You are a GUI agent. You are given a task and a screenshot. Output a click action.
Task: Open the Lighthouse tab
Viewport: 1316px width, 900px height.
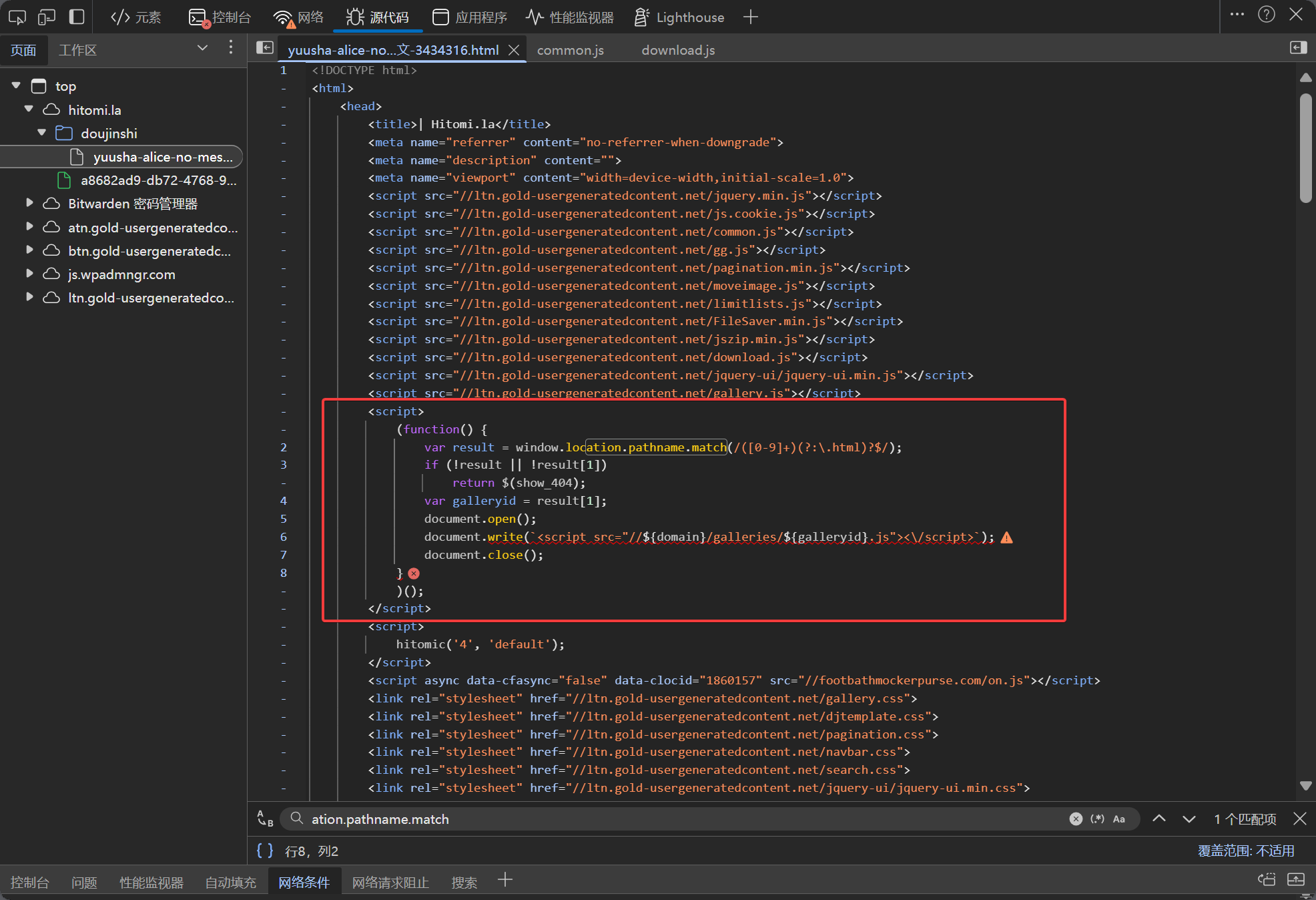tap(679, 17)
